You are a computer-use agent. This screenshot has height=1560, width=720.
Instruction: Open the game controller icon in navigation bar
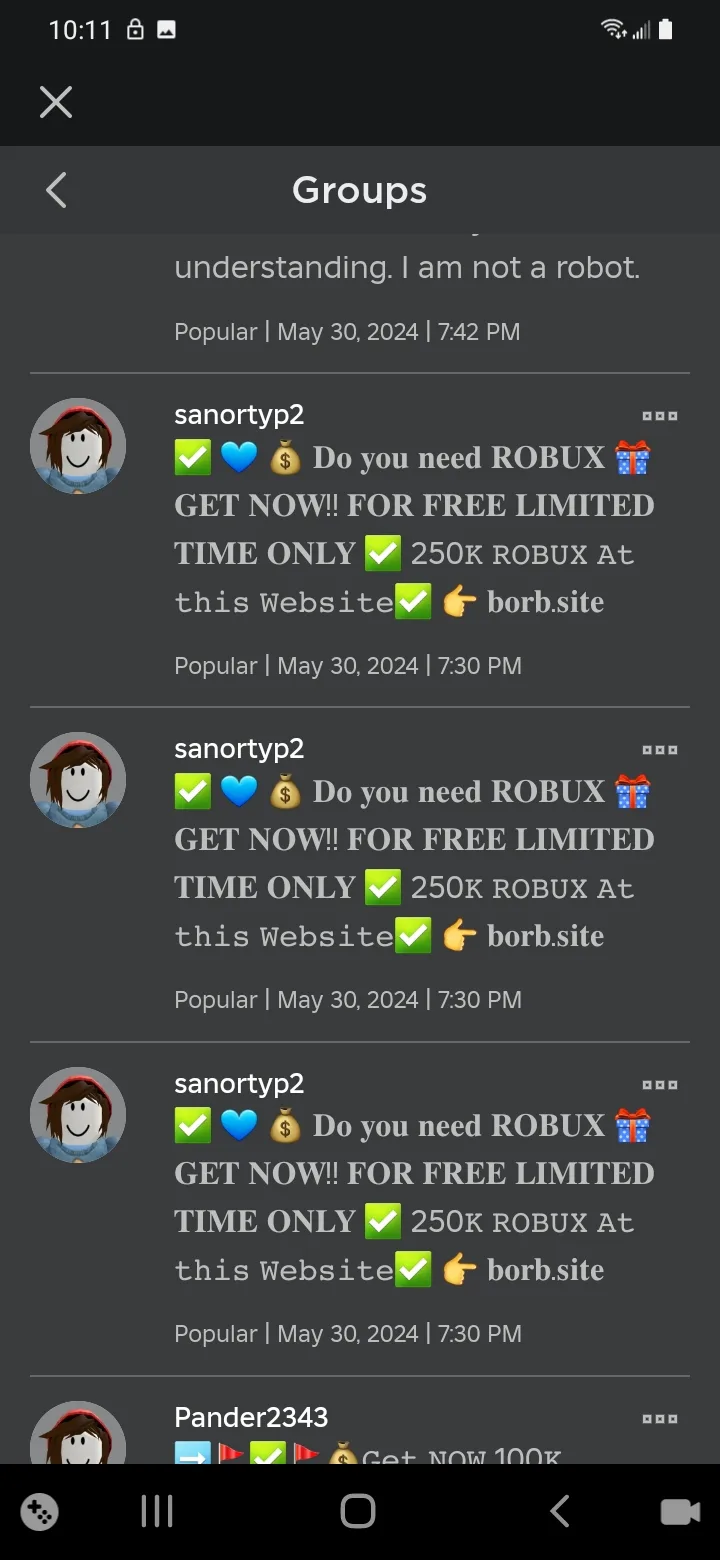pos(40,1511)
